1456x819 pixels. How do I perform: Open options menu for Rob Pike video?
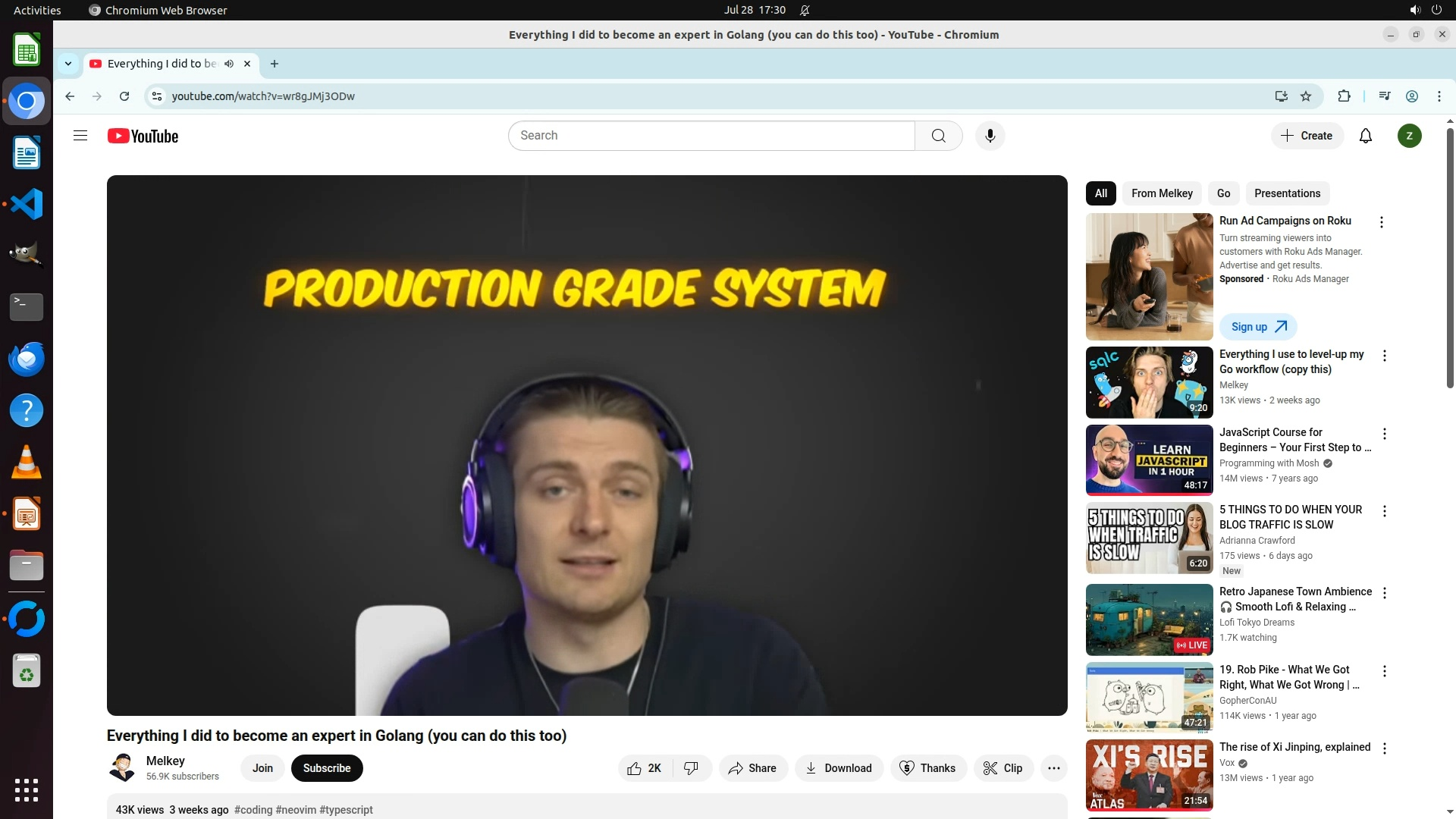click(1384, 672)
